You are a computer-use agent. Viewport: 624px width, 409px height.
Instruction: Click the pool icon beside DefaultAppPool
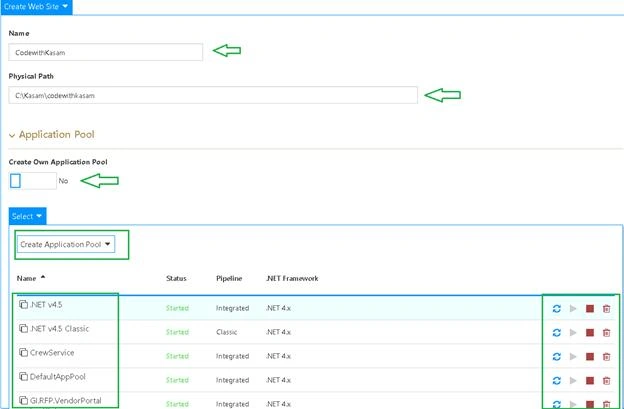(x=23, y=376)
